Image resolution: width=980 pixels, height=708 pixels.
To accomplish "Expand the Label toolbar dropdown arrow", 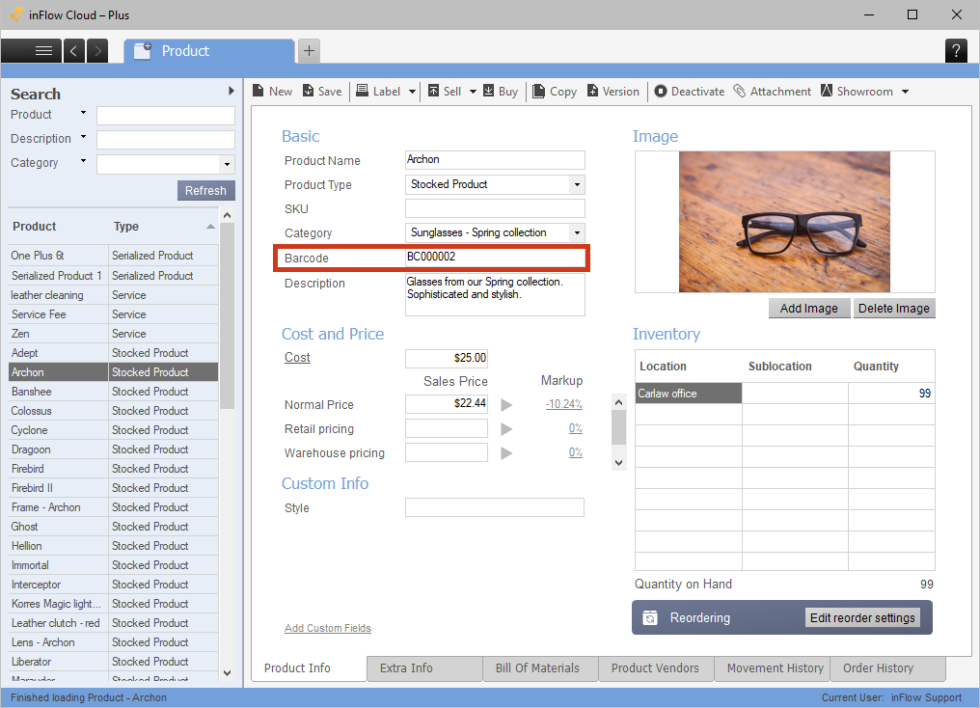I will pyautogui.click(x=410, y=91).
